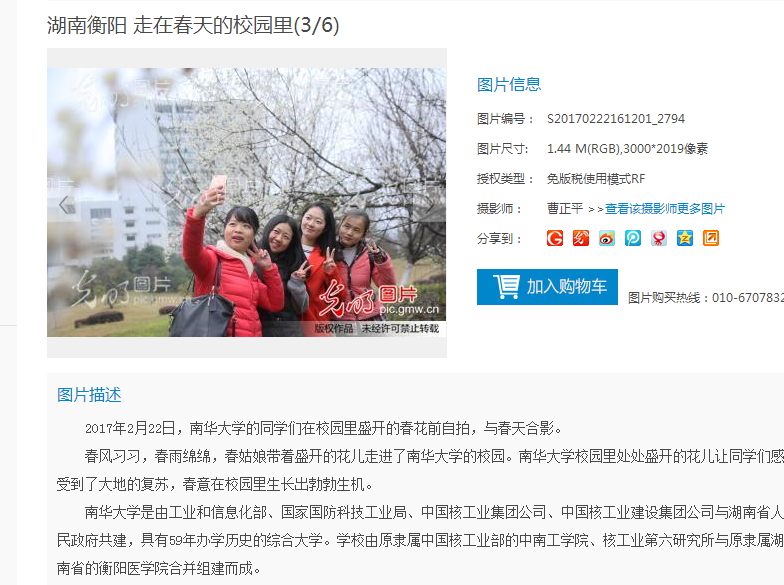The image size is (784, 585).
Task: Click the 图片描述 heading
Action: pos(89,394)
